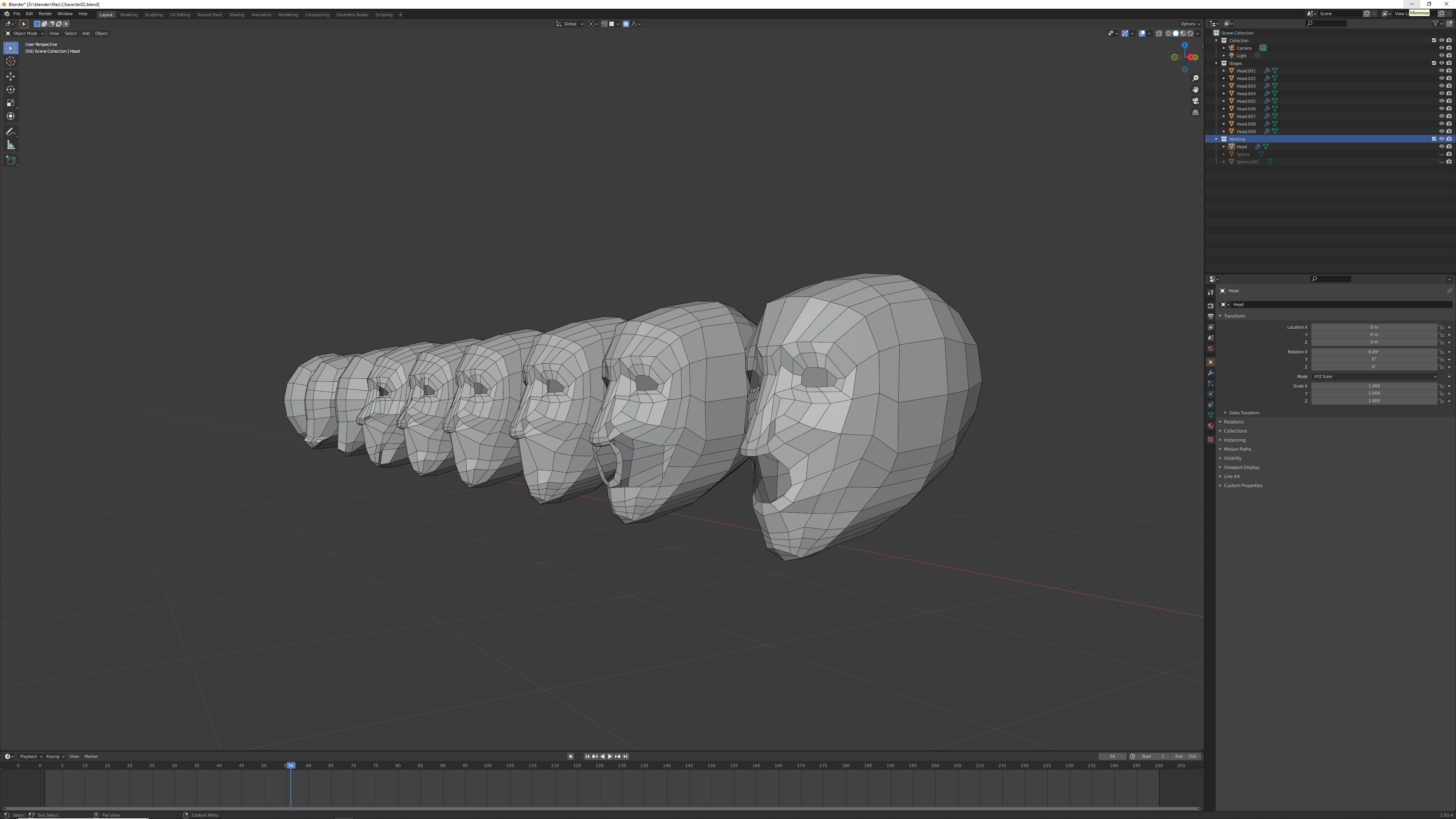Click the pan view hand icon
1456x819 pixels.
coord(1196,89)
